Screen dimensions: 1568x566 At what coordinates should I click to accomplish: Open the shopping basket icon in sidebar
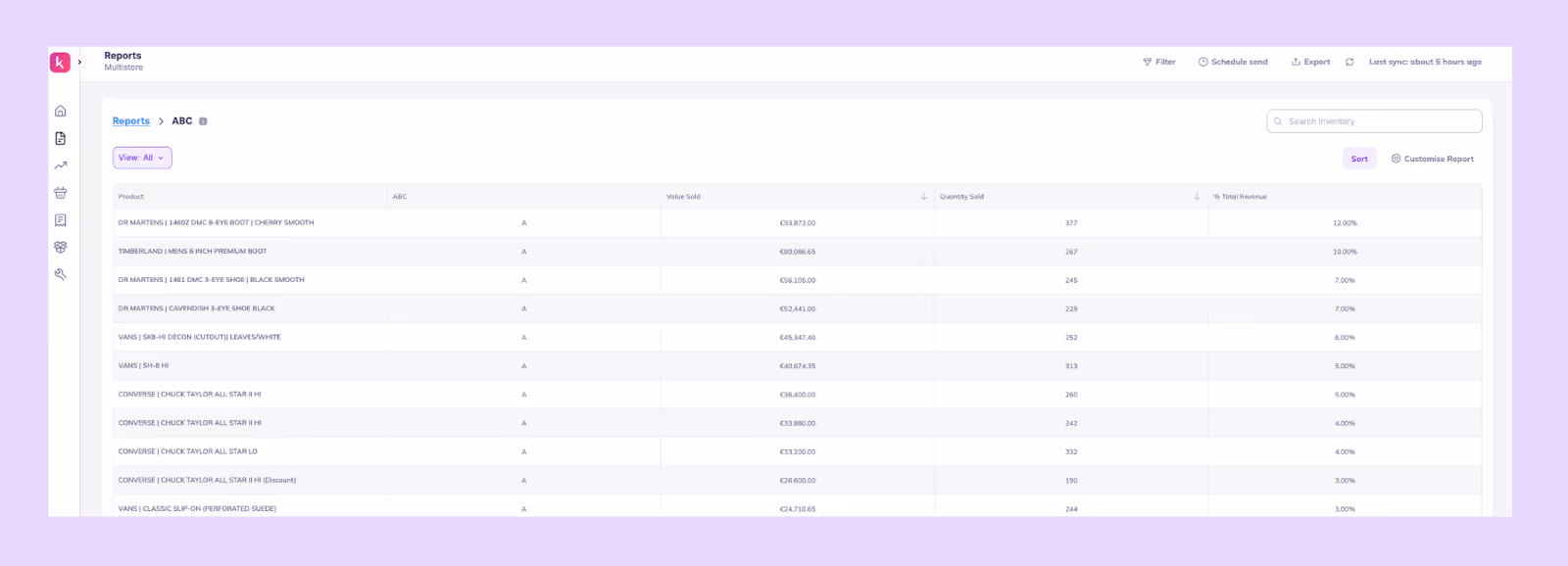click(x=61, y=193)
